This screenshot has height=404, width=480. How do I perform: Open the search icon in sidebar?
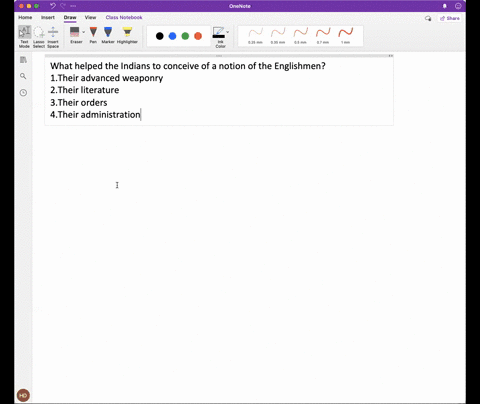23,76
